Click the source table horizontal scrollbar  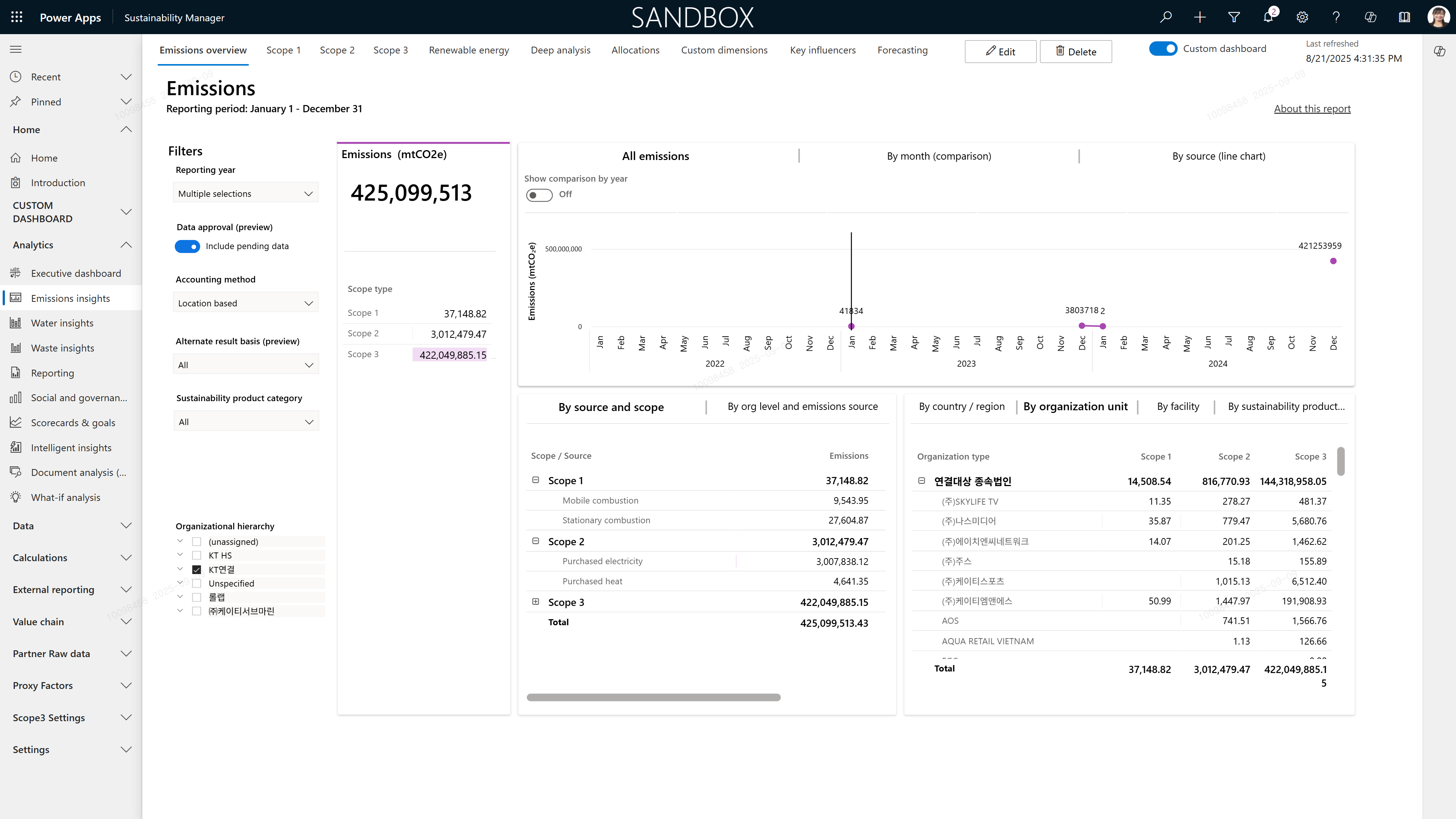653,698
